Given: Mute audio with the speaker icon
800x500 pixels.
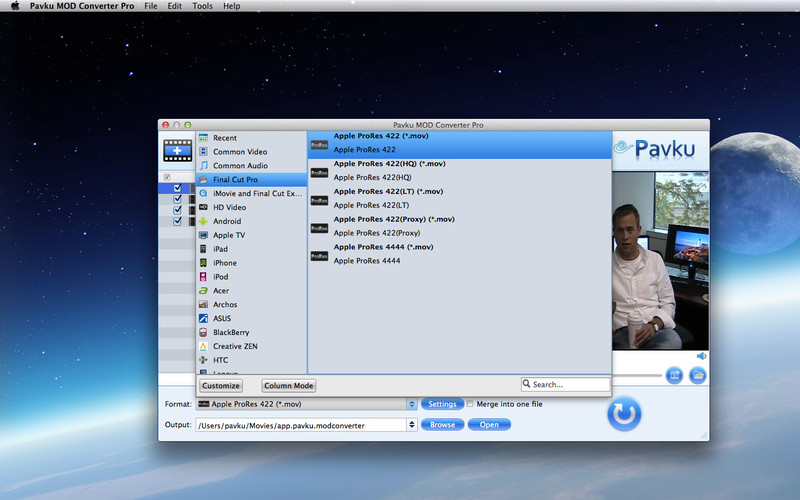Looking at the screenshot, I should [702, 356].
